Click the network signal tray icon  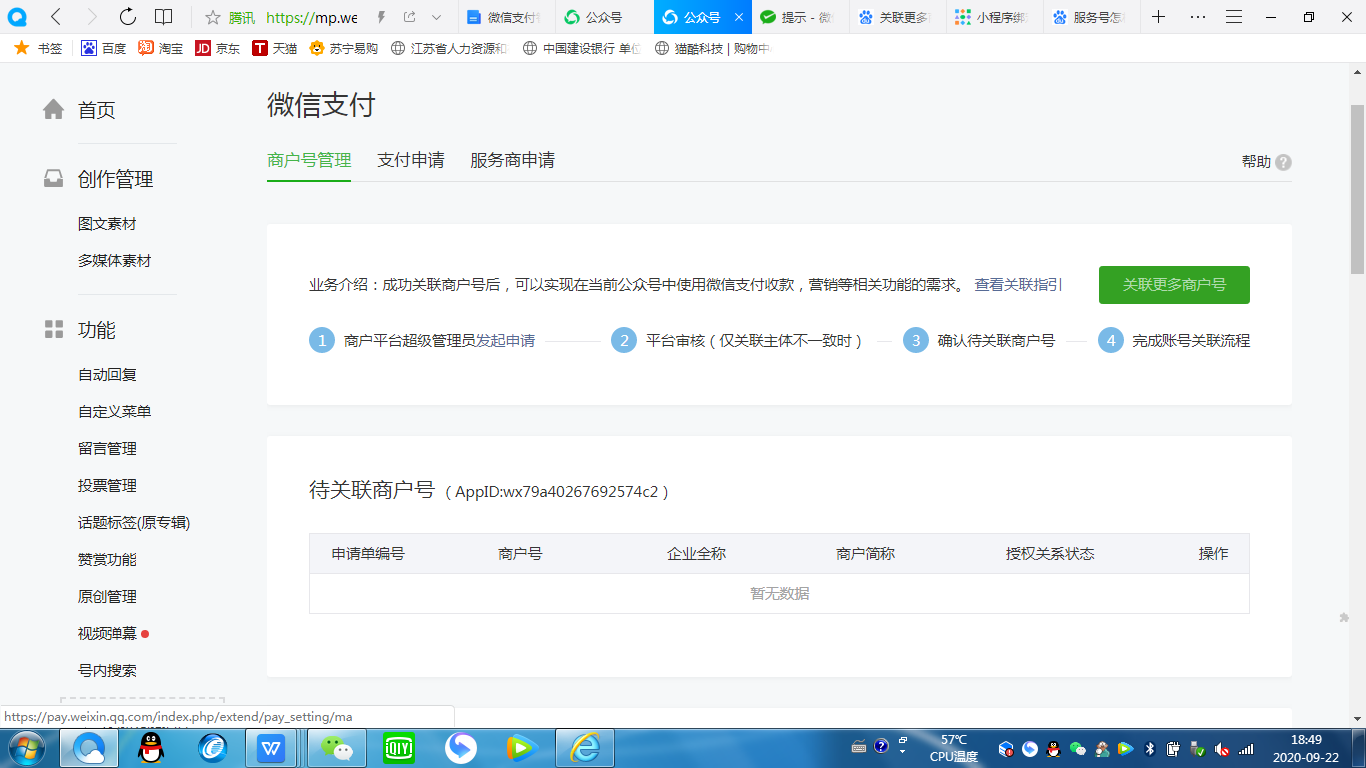point(1246,748)
